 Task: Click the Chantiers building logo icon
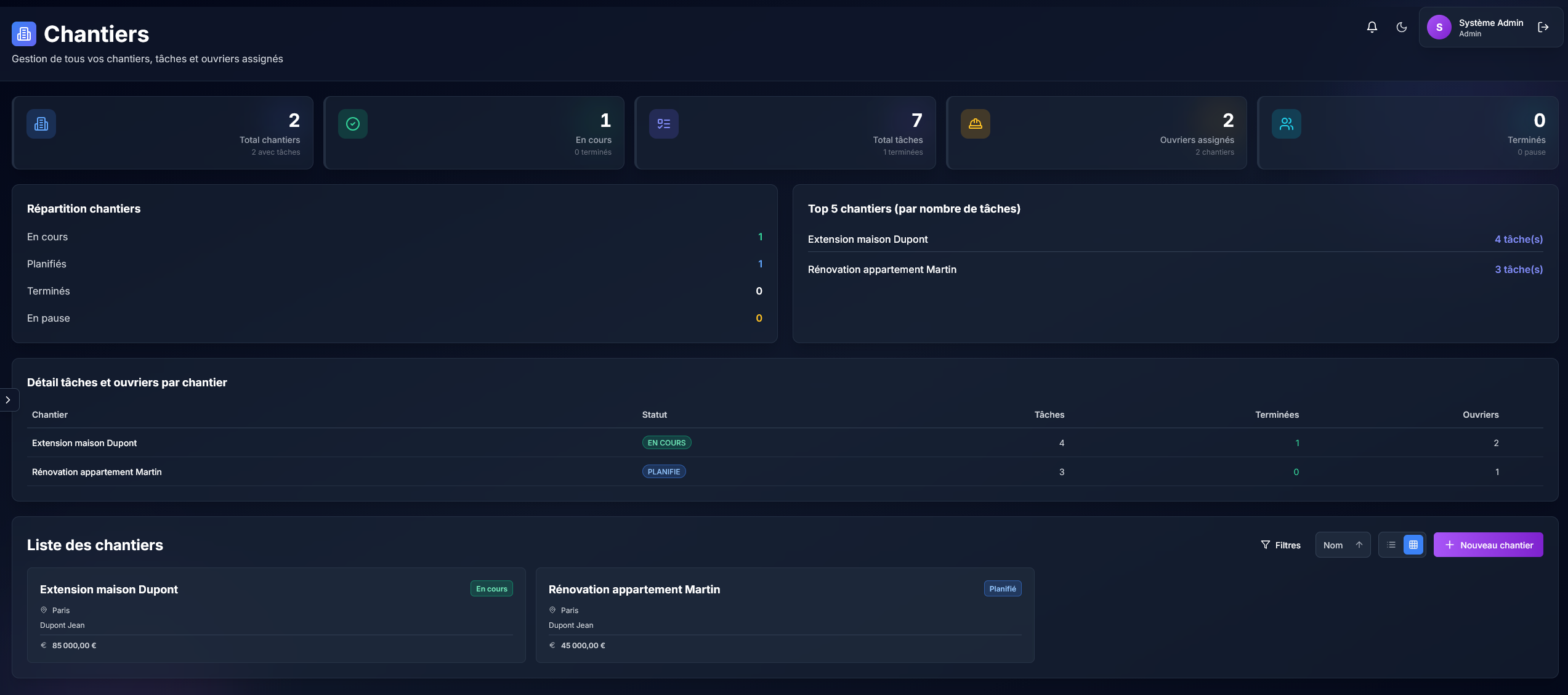pyautogui.click(x=24, y=34)
